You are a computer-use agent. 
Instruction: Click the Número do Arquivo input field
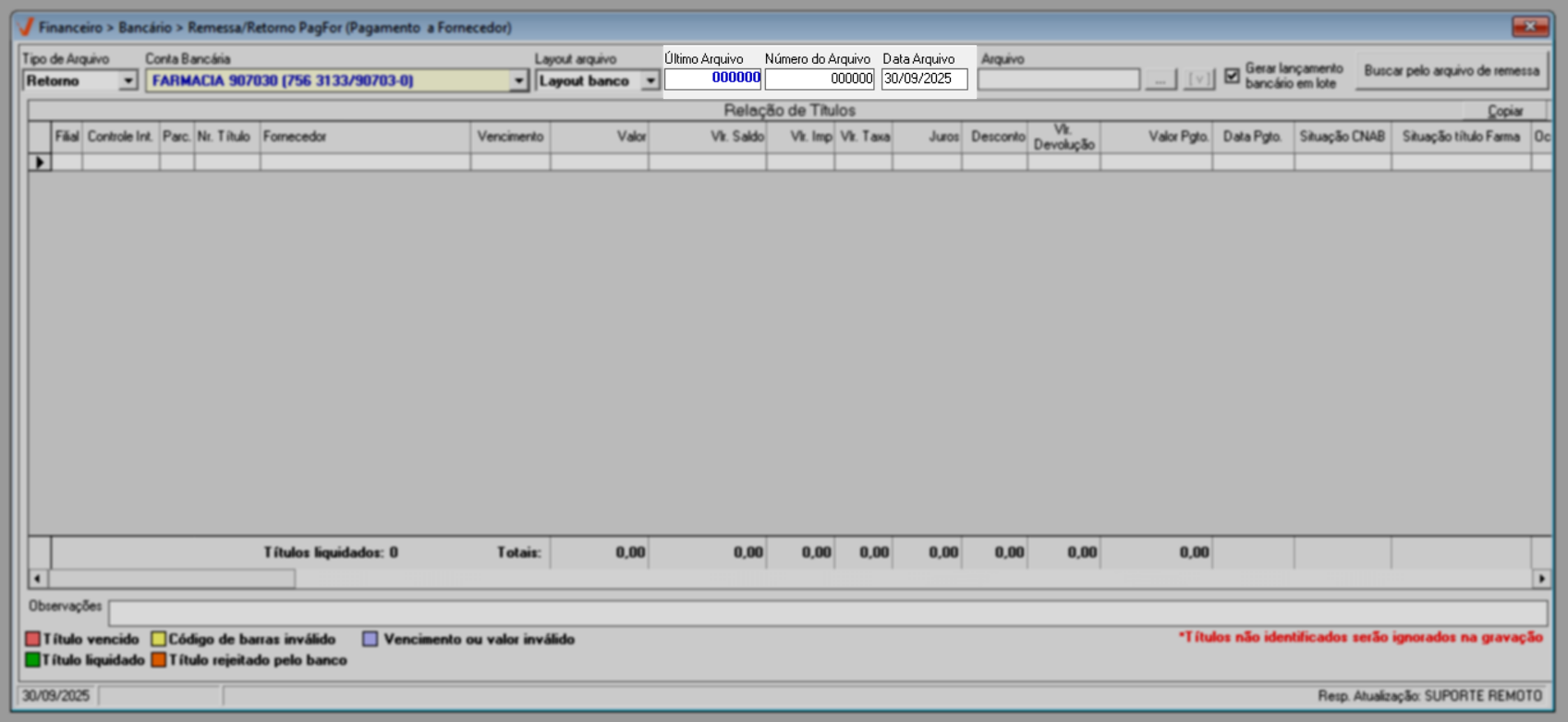[819, 80]
